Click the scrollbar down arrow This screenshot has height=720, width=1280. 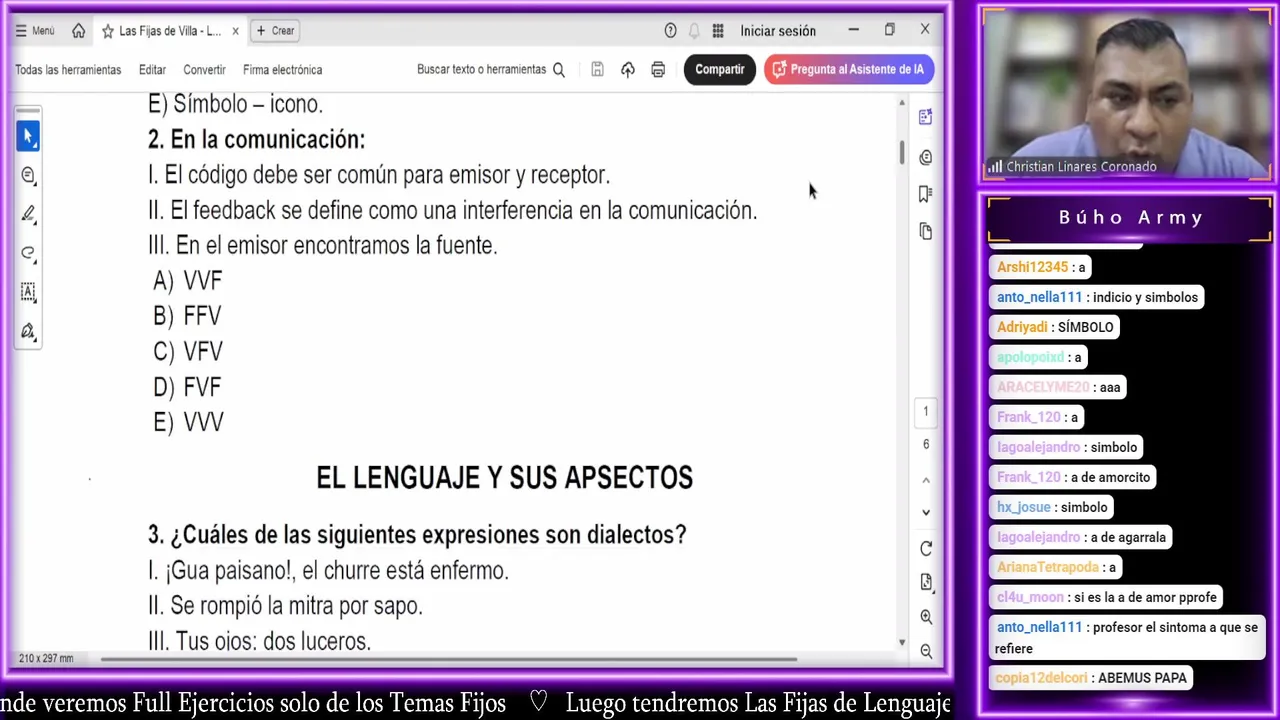(x=902, y=643)
